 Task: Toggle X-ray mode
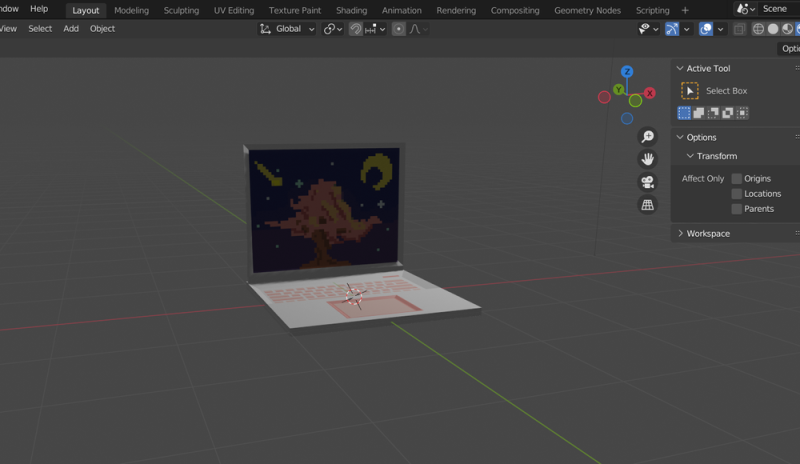(739, 29)
